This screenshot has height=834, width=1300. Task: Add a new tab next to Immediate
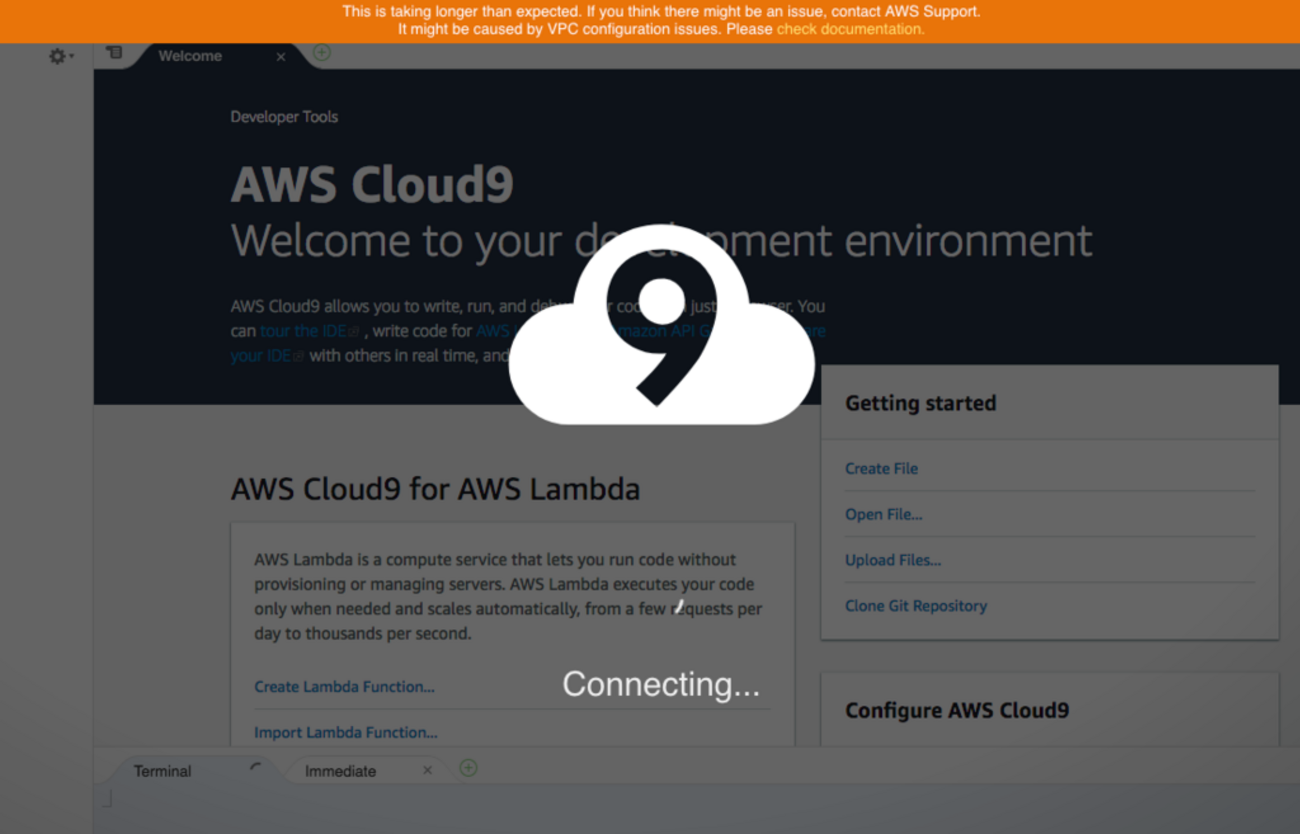(x=468, y=768)
